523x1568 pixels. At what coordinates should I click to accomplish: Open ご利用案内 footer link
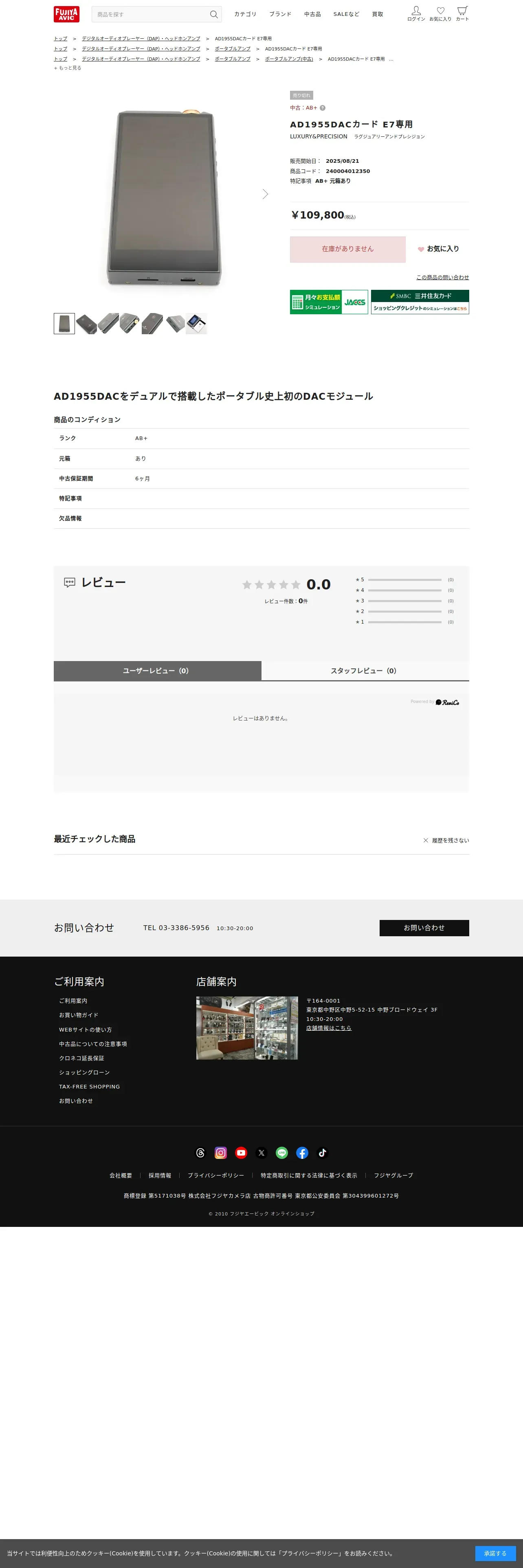pos(73,1001)
